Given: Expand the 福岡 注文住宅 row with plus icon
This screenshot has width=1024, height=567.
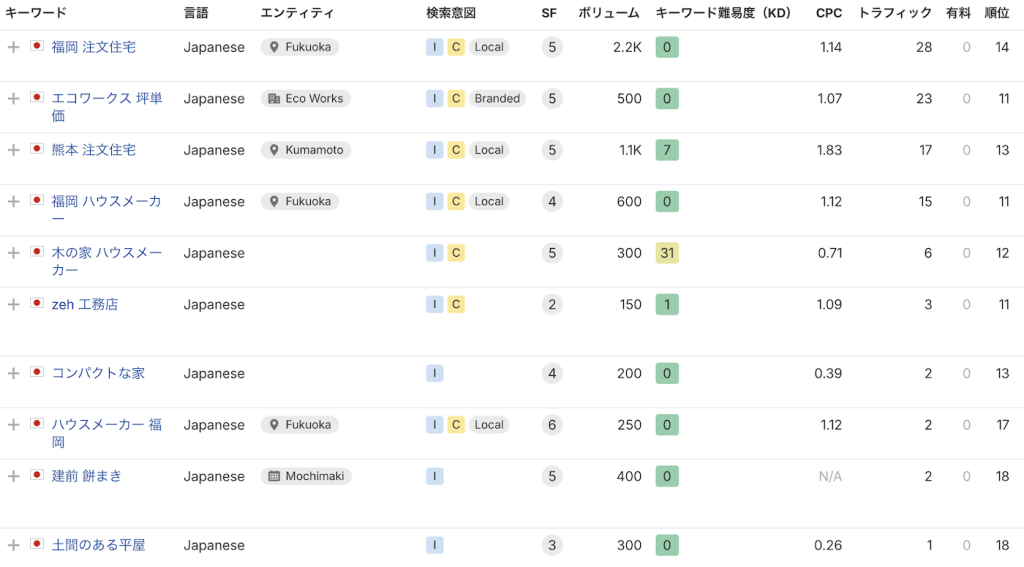Looking at the screenshot, I should tap(13, 47).
